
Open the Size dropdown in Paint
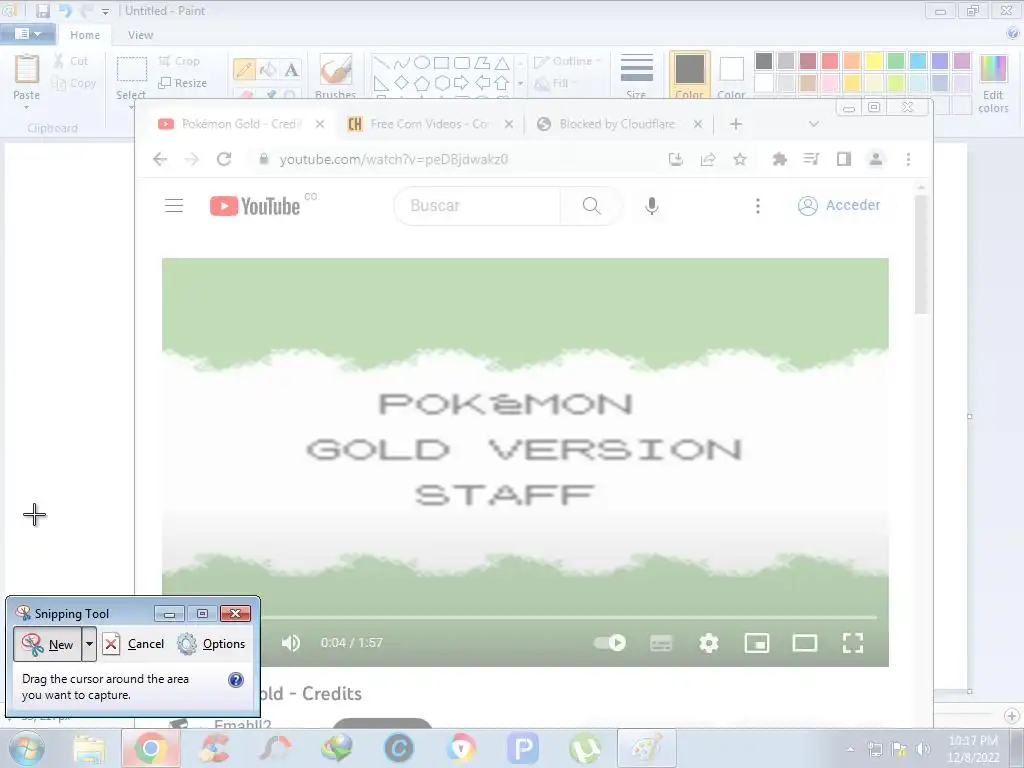point(637,76)
